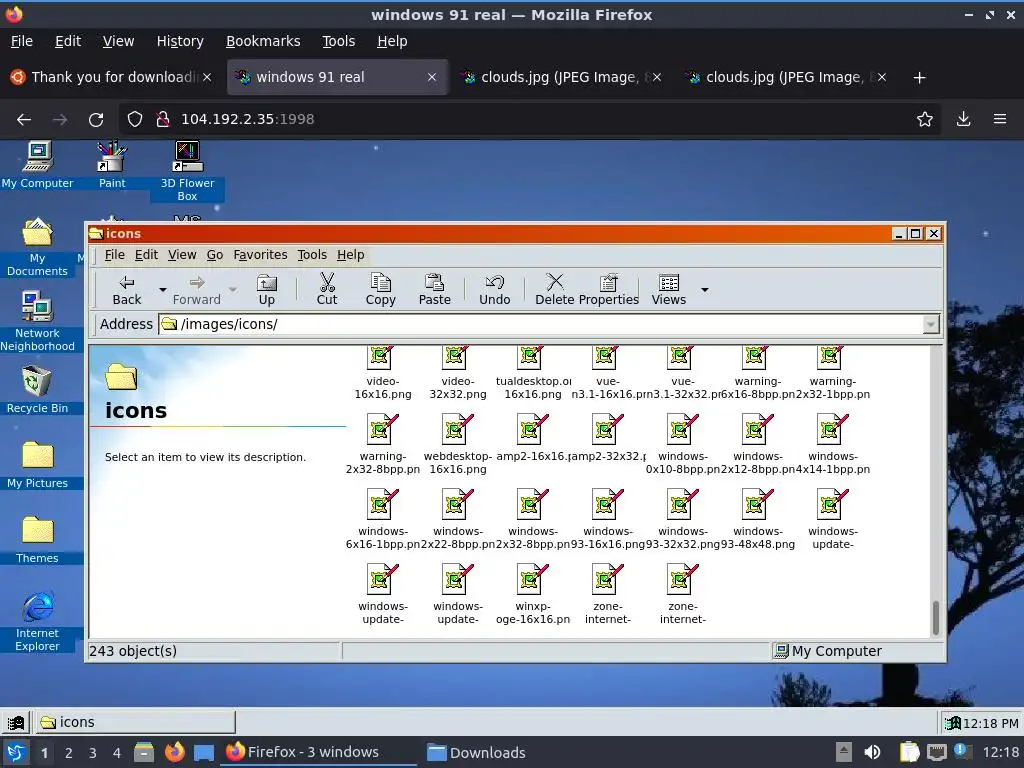Click the /images/icons/ address field
The image size is (1024, 768).
tap(541, 325)
